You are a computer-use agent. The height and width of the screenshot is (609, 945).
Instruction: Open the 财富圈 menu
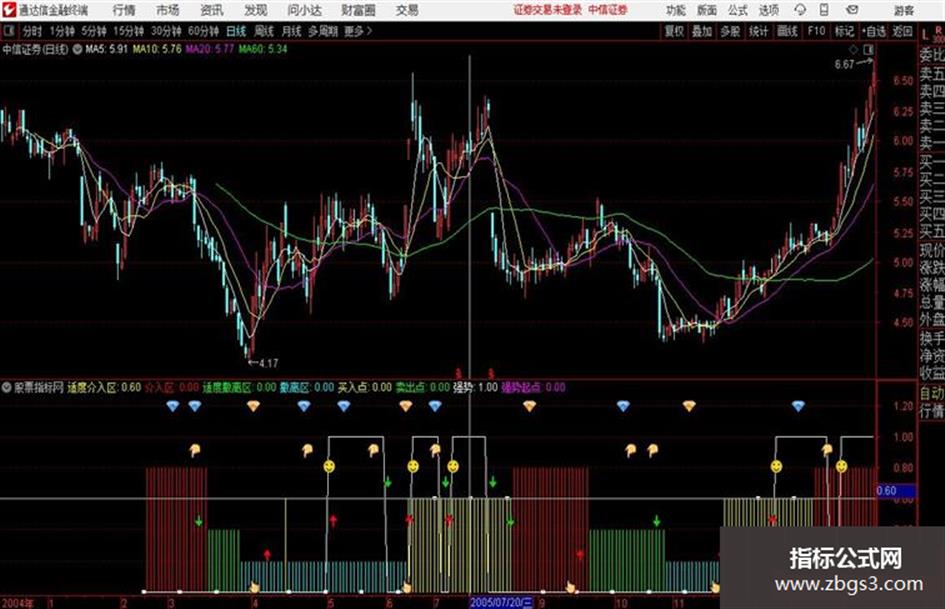(358, 10)
